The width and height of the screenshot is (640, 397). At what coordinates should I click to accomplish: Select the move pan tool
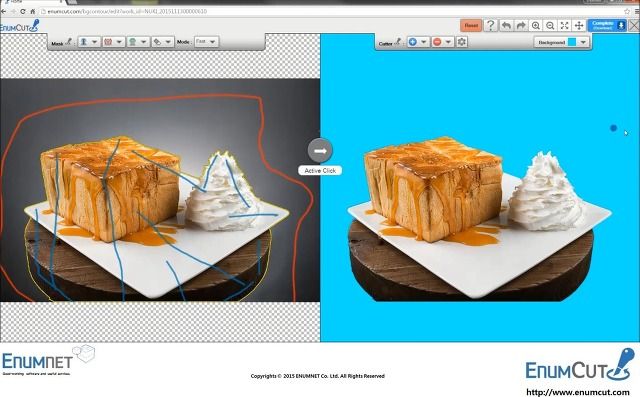click(x=579, y=25)
